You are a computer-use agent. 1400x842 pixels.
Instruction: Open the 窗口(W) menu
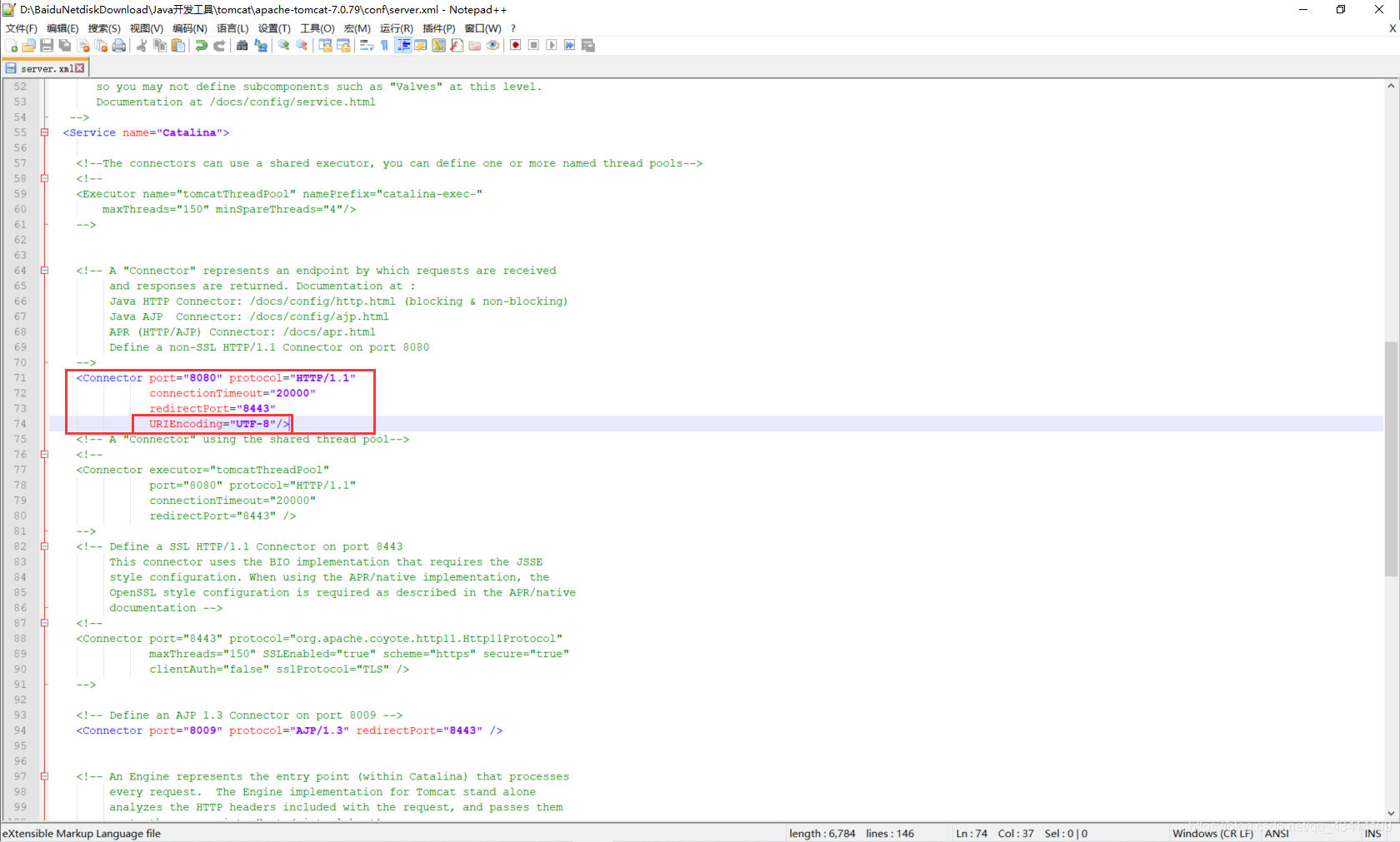[x=482, y=28]
